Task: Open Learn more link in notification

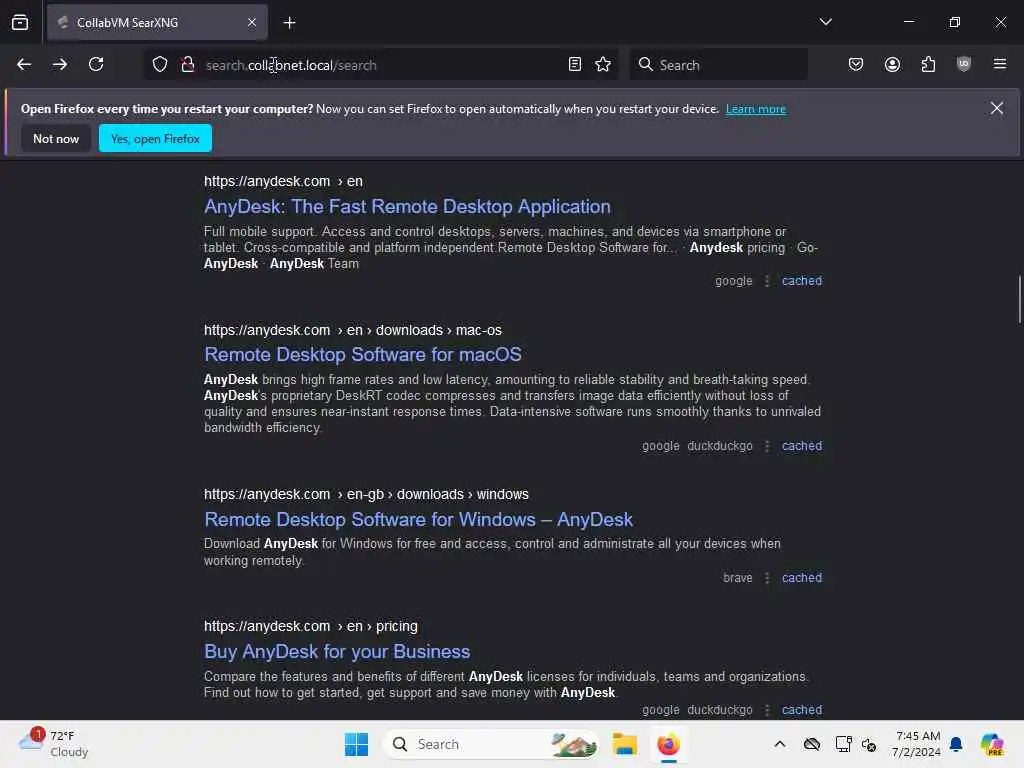Action: pos(756,109)
